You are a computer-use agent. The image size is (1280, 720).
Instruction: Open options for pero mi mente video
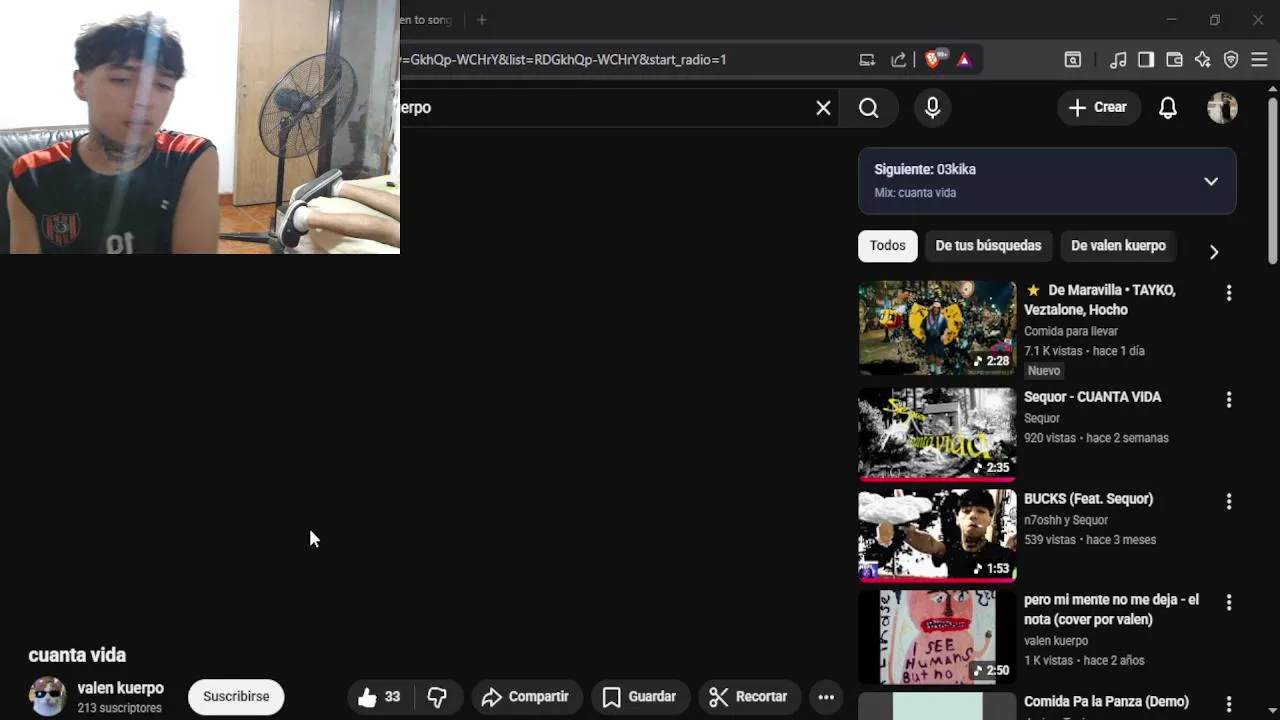tap(1229, 603)
